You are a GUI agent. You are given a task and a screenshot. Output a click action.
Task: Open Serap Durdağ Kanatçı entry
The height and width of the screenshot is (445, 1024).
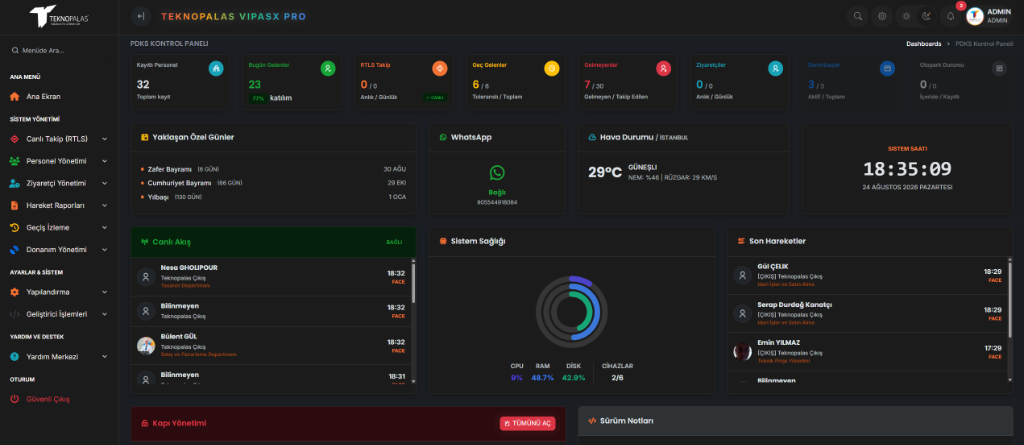click(868, 313)
